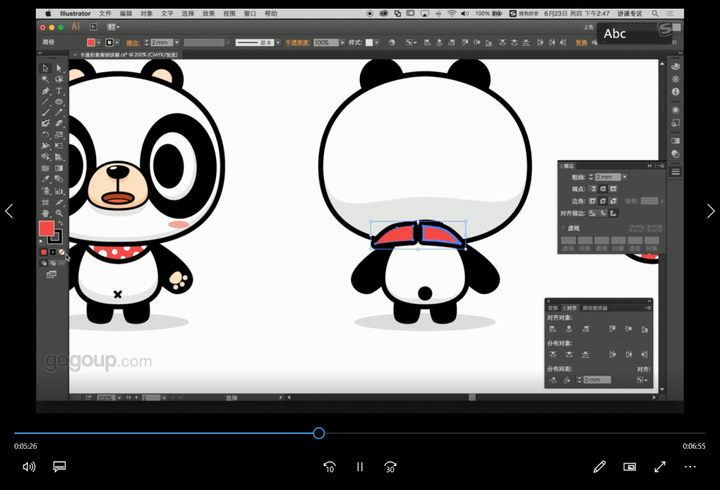The width and height of the screenshot is (720, 490).
Task: Select the Line Segment tool
Action: coord(45,101)
